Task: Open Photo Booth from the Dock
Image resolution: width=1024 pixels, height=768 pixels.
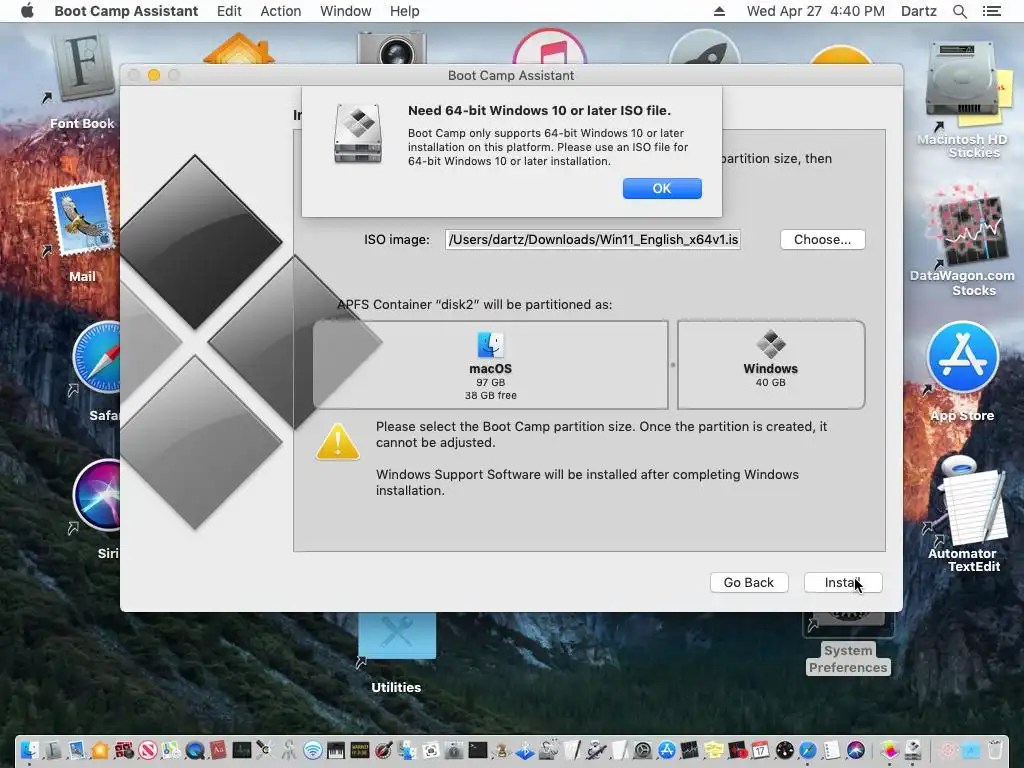Action: coord(124,751)
